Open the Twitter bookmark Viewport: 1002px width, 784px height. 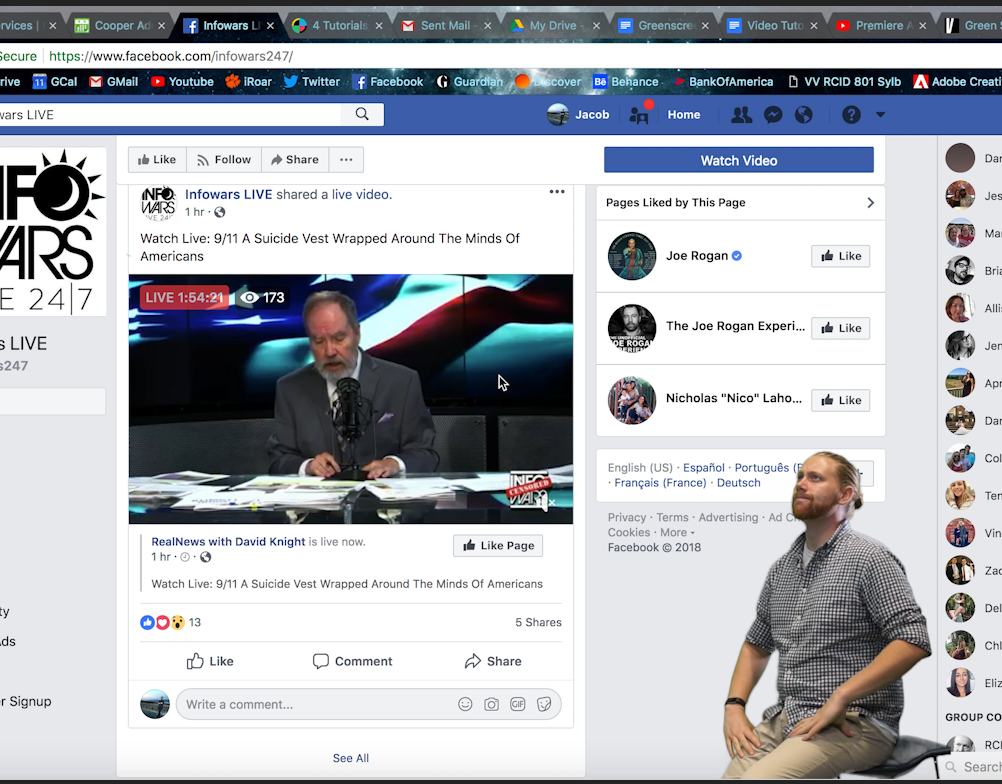tap(312, 82)
